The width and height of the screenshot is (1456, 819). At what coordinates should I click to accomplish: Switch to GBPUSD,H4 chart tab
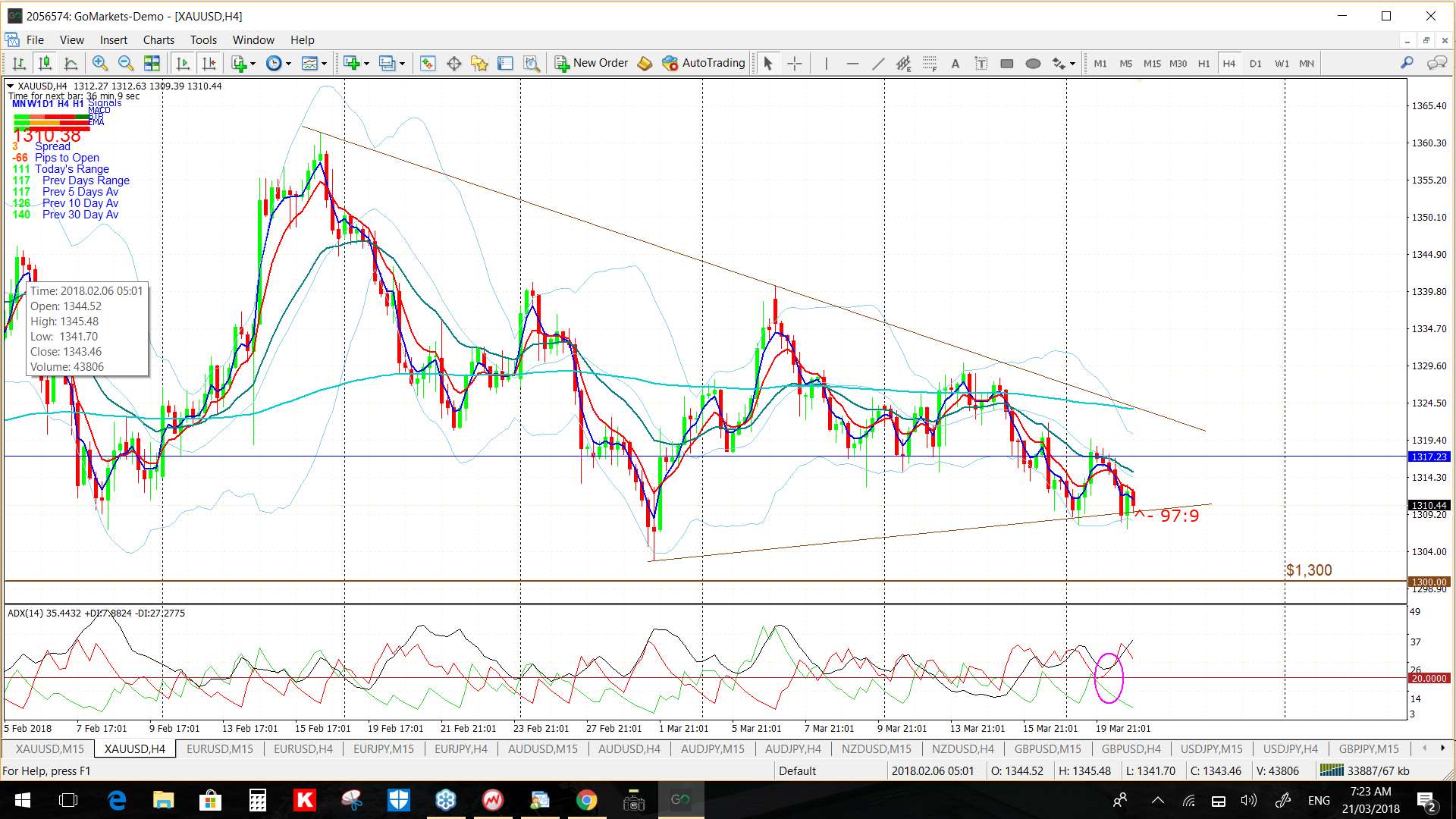pyautogui.click(x=1131, y=749)
